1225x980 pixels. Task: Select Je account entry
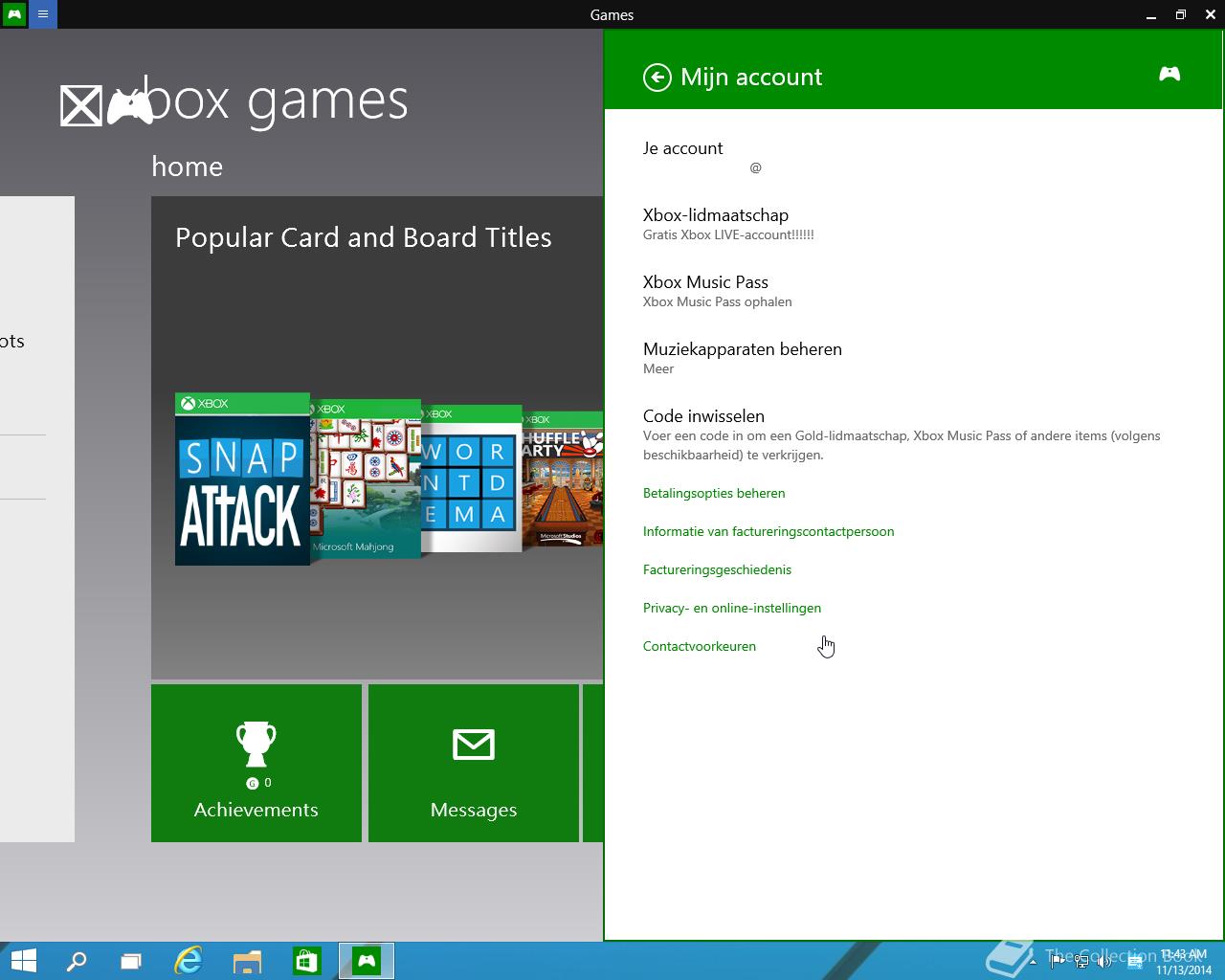coord(683,148)
